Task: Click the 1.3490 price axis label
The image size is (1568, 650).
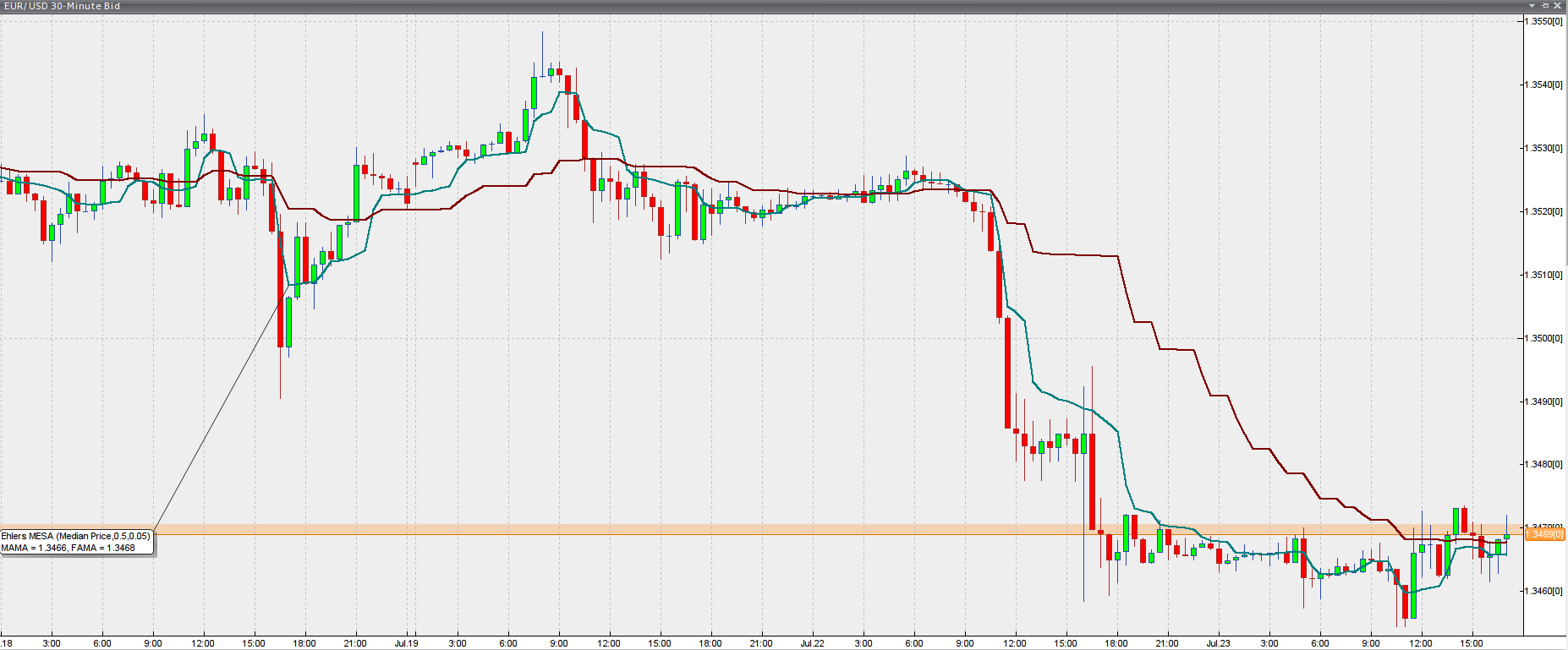Action: 1544,401
